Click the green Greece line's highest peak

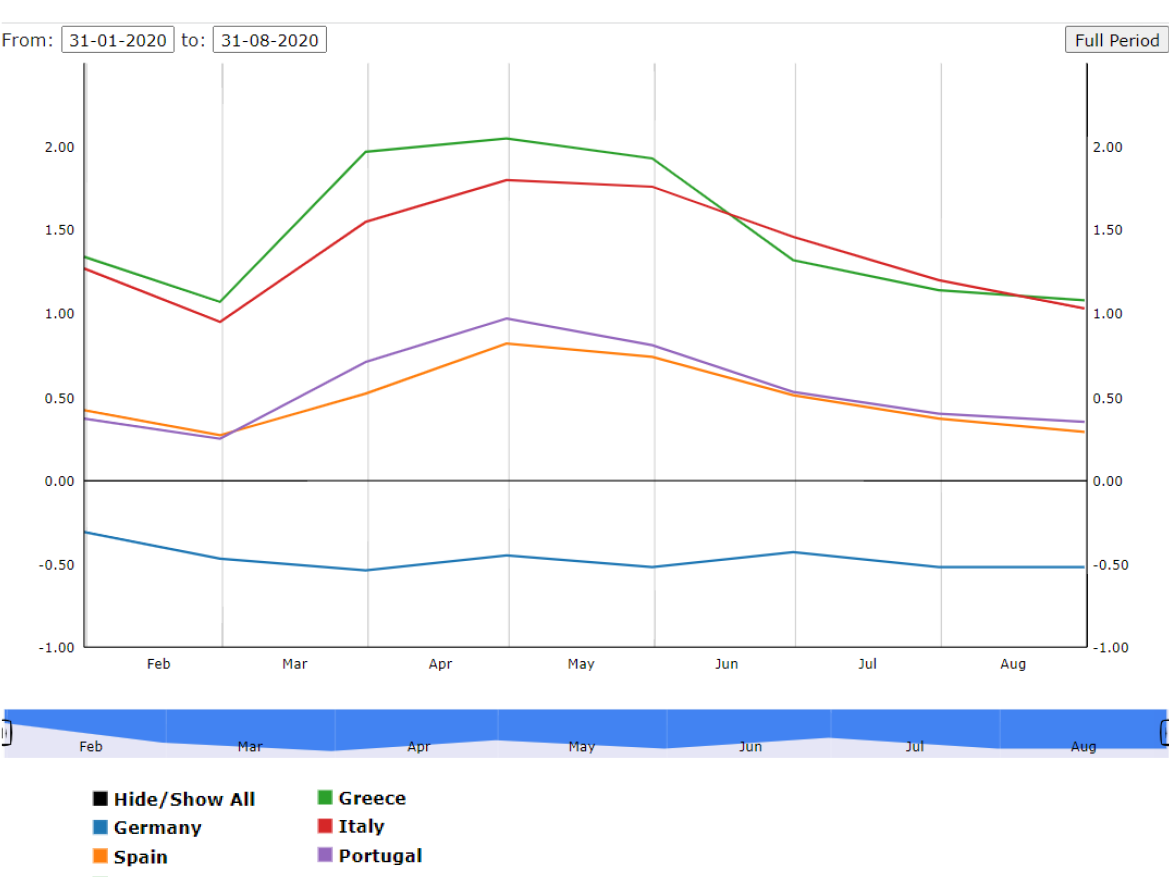(x=508, y=139)
